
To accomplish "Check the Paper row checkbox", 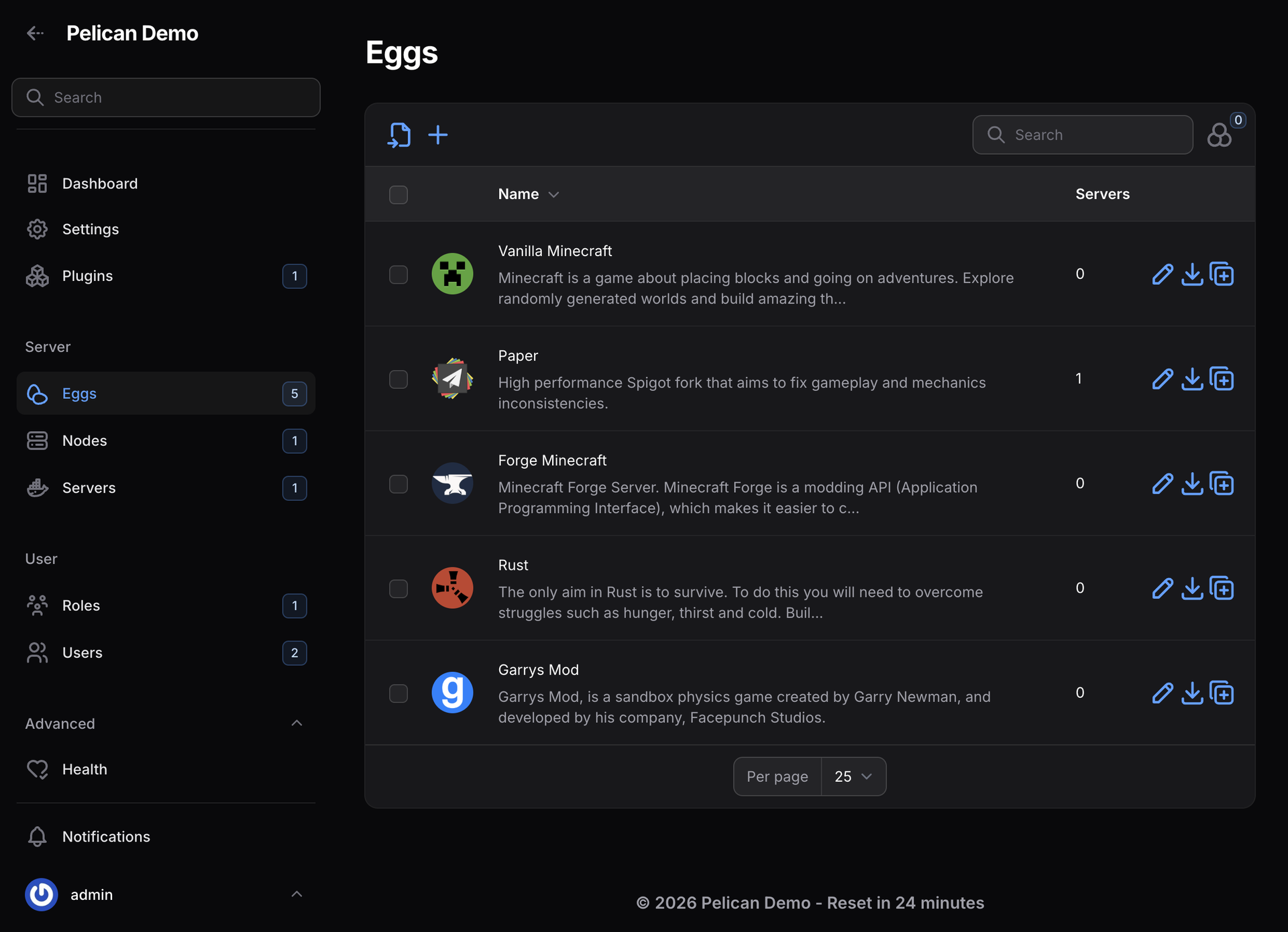I will click(398, 379).
